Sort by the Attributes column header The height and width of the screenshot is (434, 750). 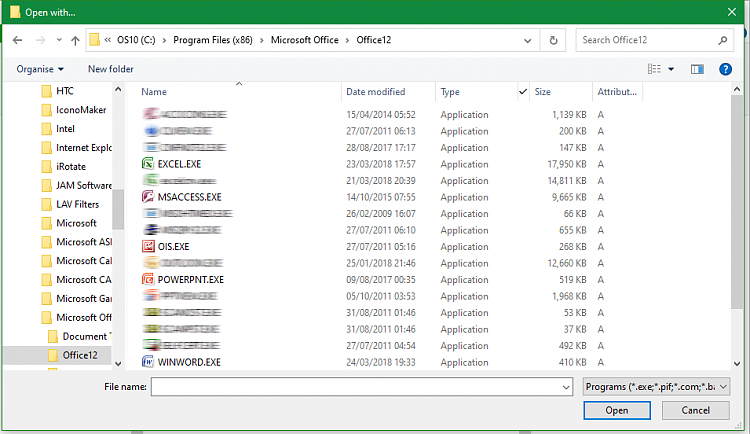click(617, 91)
